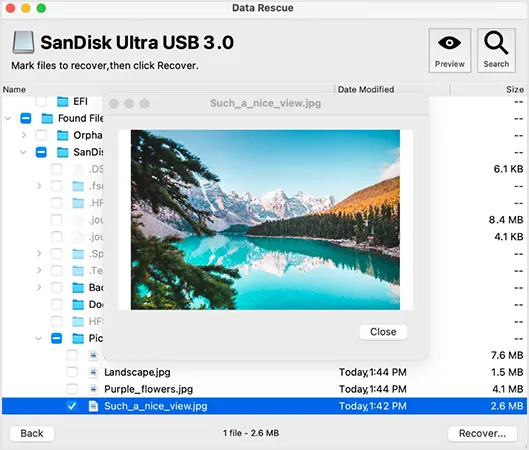Click the Landscape.jpg file icon

tap(93, 372)
